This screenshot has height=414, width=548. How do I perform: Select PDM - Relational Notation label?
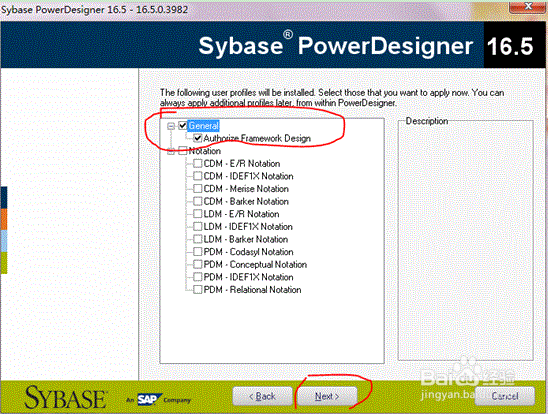click(x=252, y=290)
